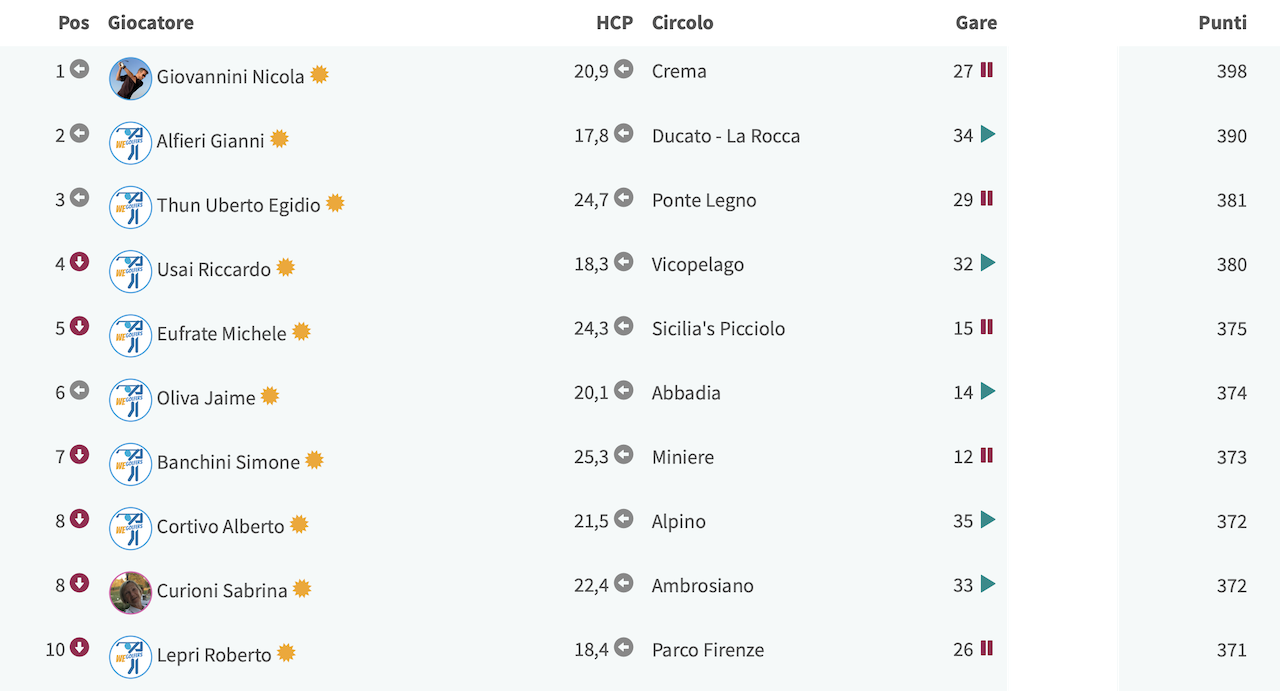1280x691 pixels.
Task: Click the green play icon in Ducato - La Rocca row
Action: (988, 134)
